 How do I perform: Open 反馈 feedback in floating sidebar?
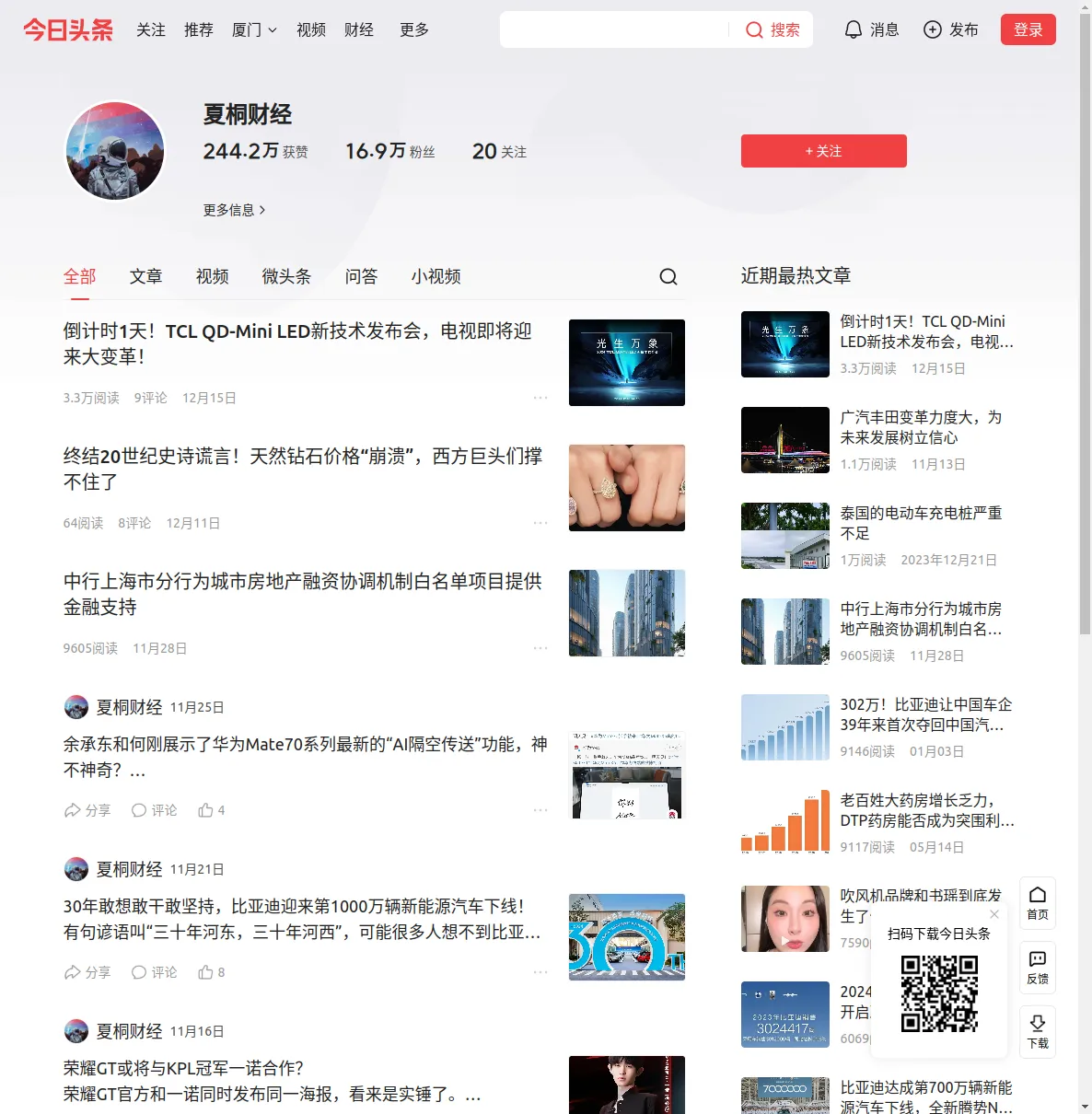pos(1038,968)
